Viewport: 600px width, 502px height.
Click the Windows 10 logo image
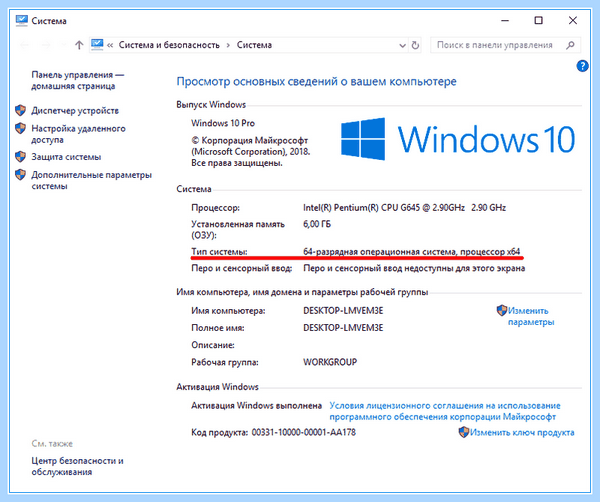coord(458,139)
